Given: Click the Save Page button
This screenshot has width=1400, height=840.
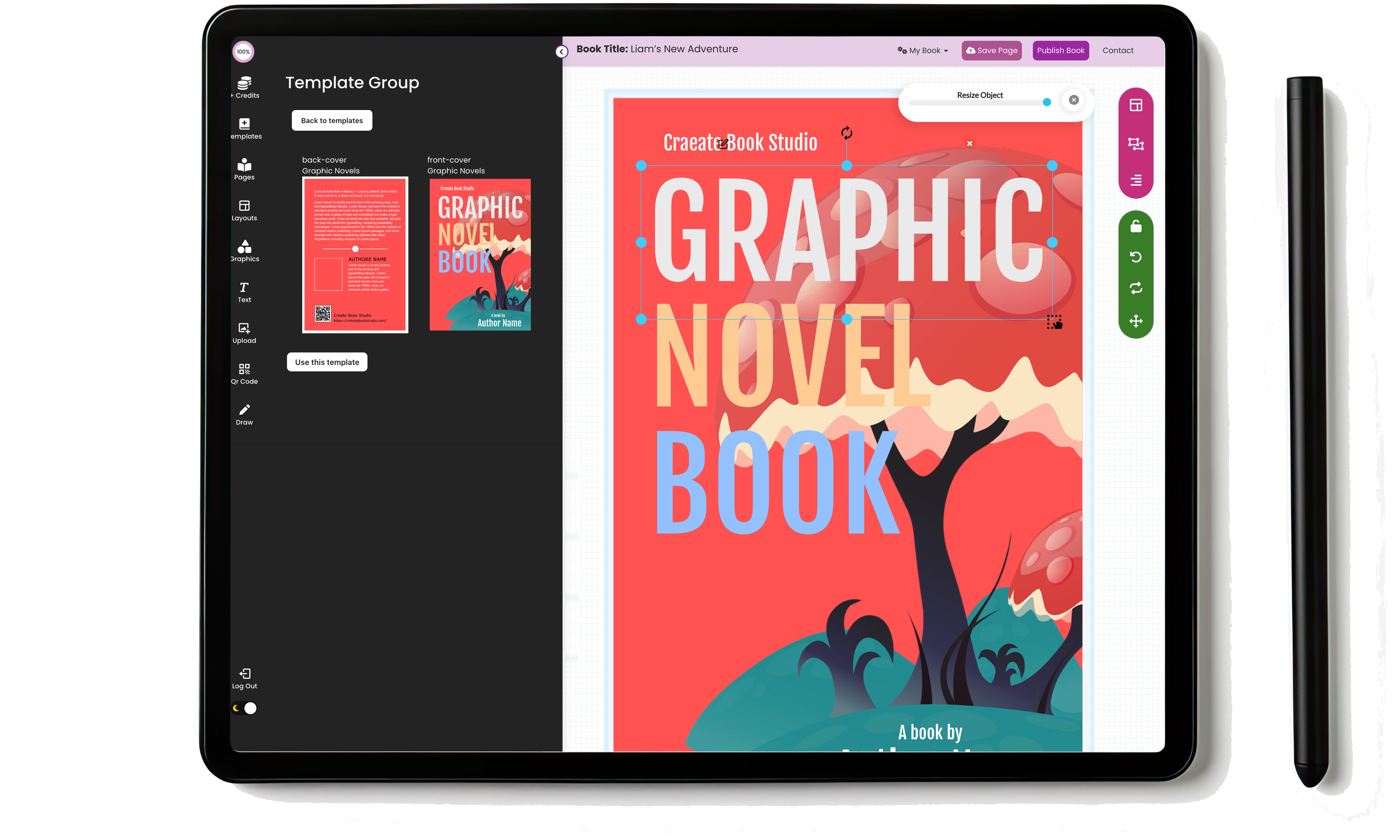Looking at the screenshot, I should click(x=991, y=50).
